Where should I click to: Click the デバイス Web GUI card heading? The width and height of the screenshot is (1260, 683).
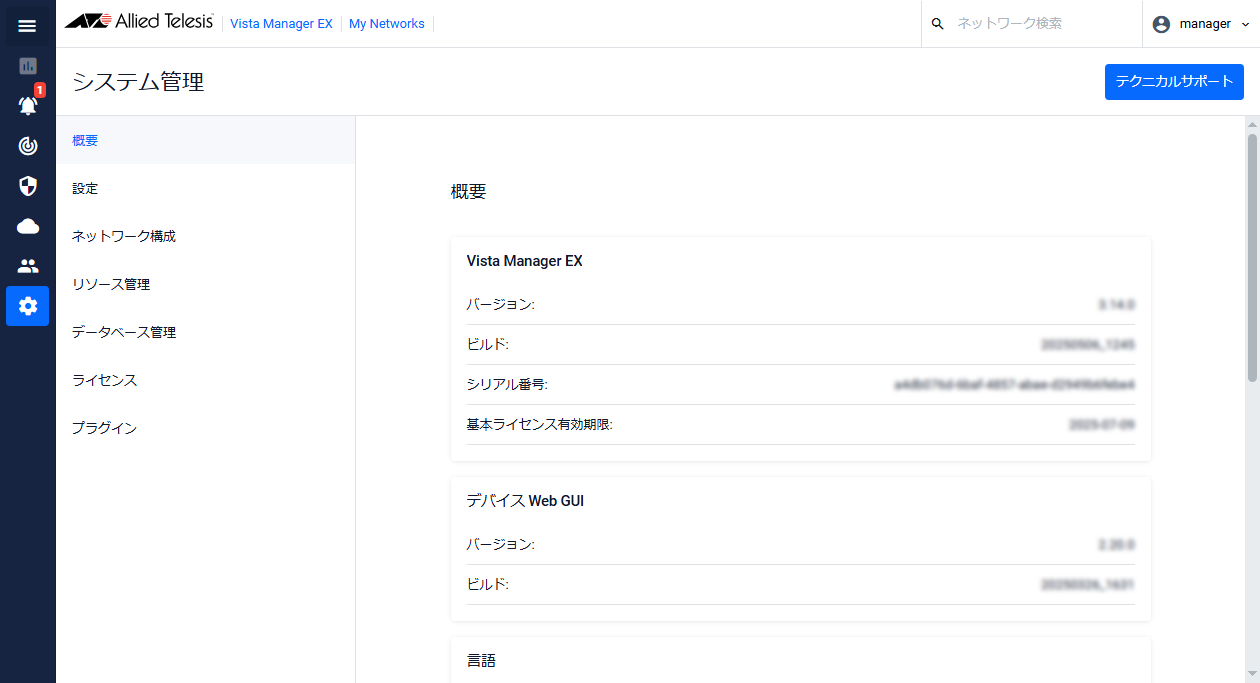[x=525, y=501]
